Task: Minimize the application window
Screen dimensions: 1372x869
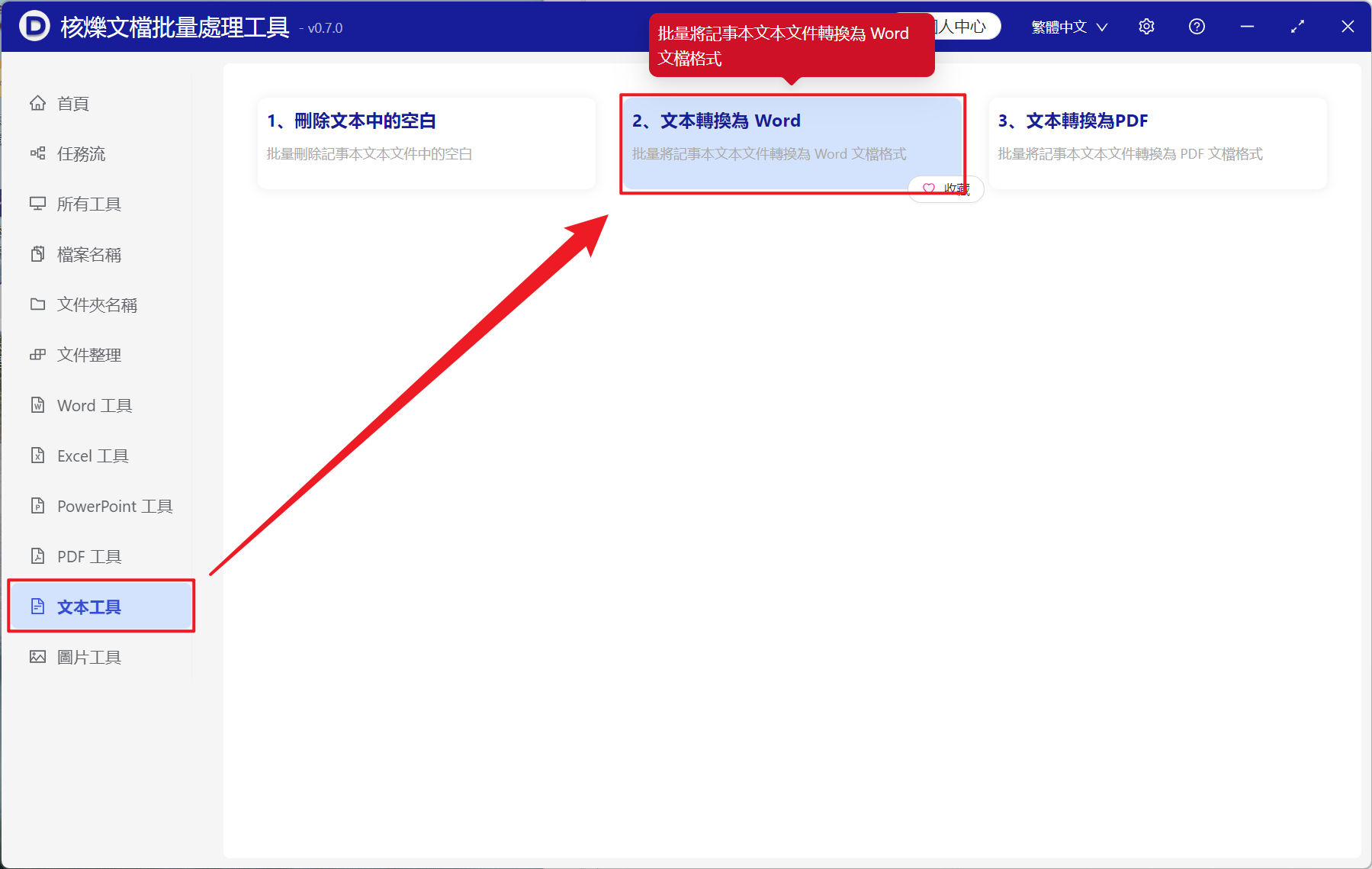Action: (x=1247, y=27)
